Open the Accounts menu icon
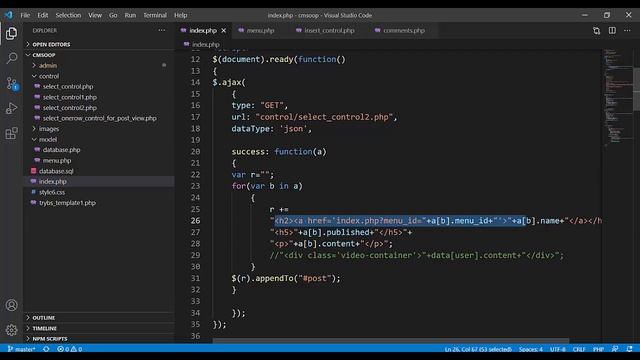640x360 pixels. click(x=11, y=305)
